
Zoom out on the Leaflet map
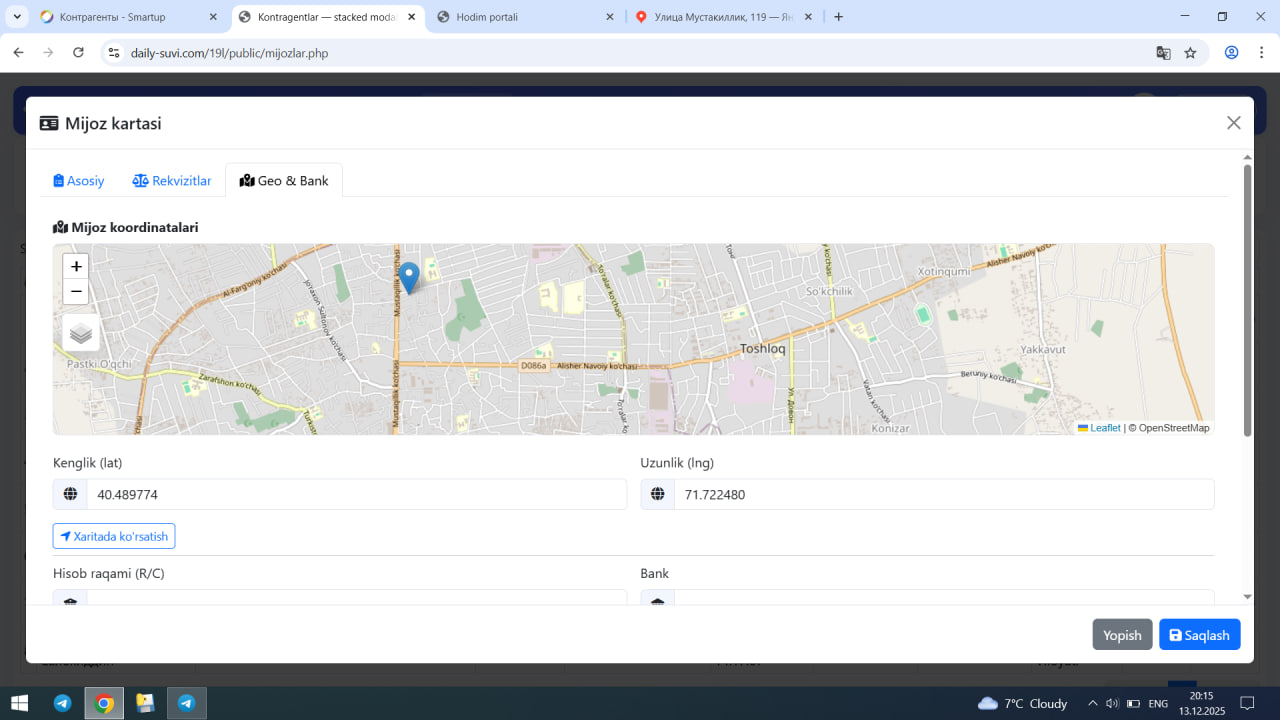tap(76, 292)
